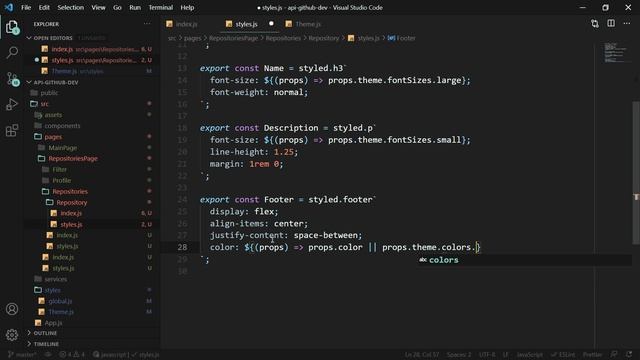Click the master branch status item
The height and width of the screenshot is (360, 640).
click(22, 354)
